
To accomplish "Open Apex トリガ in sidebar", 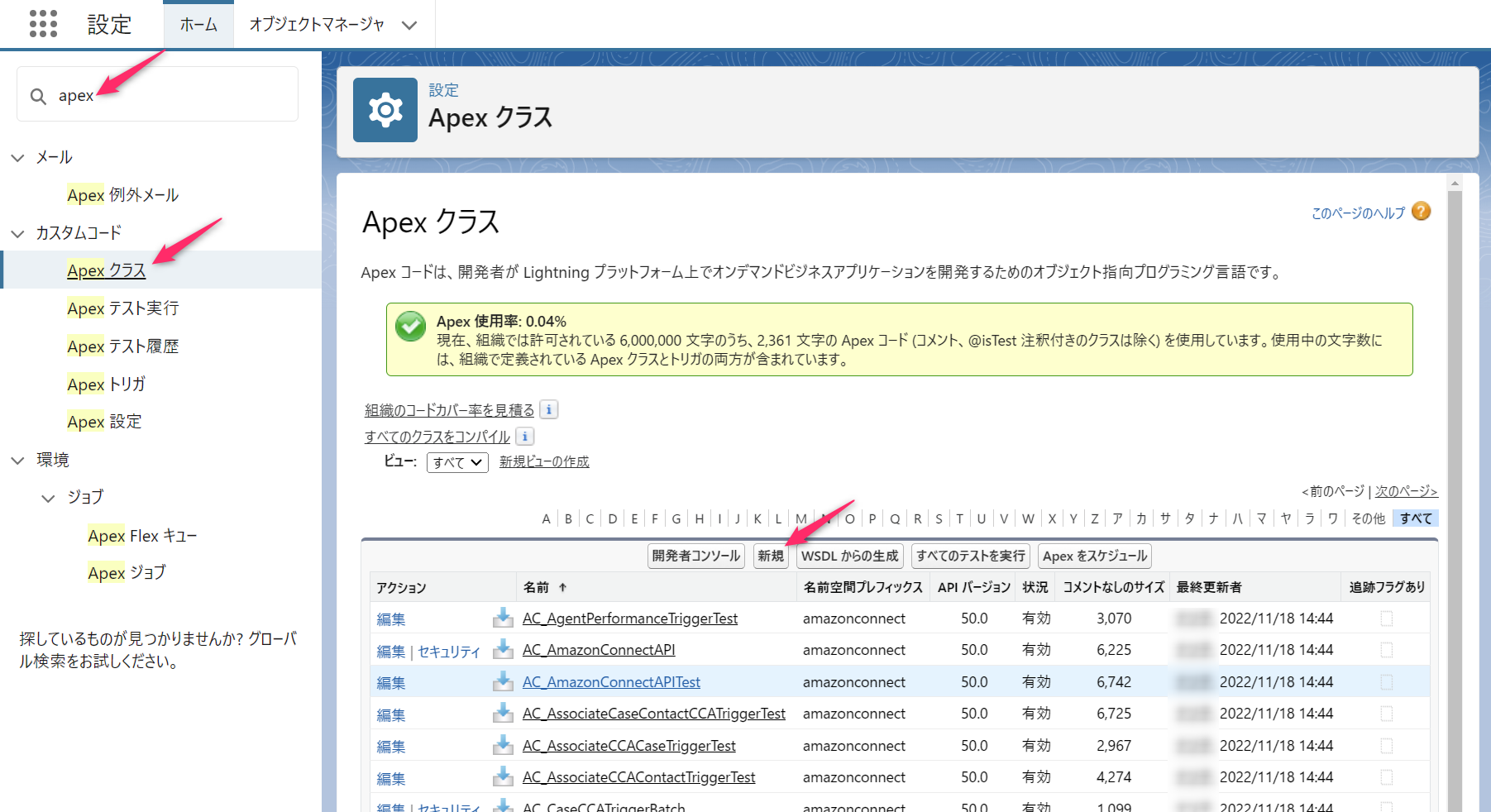I will click(107, 384).
